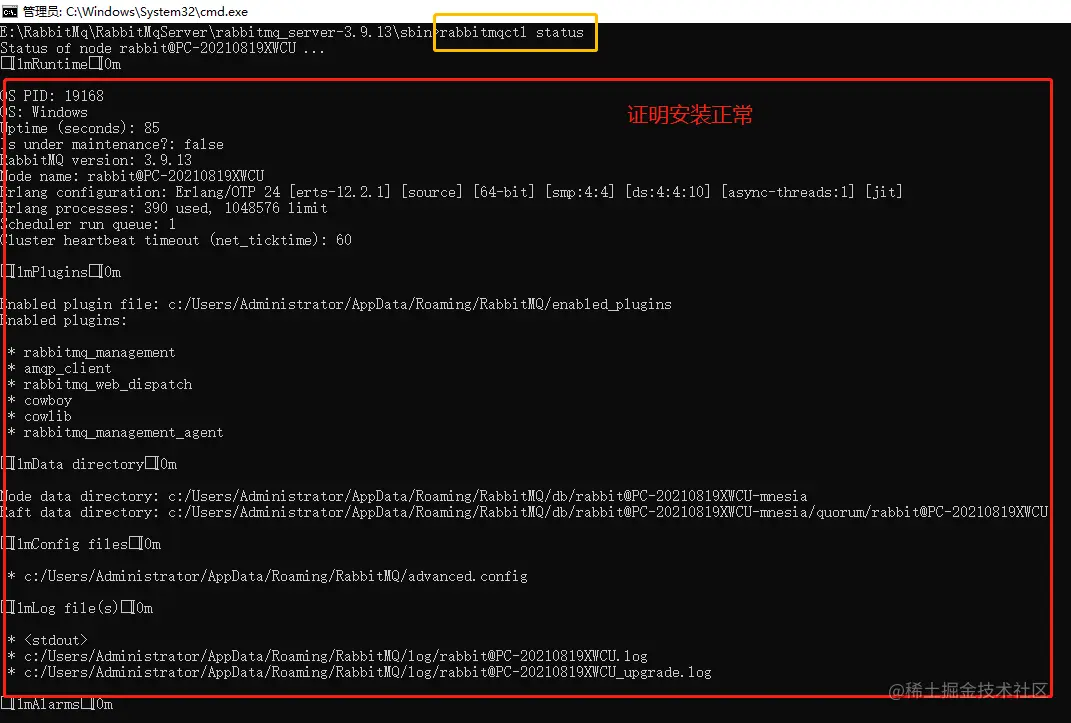Click the 'Raft data directory' path line
This screenshot has height=723, width=1071.
[524, 512]
